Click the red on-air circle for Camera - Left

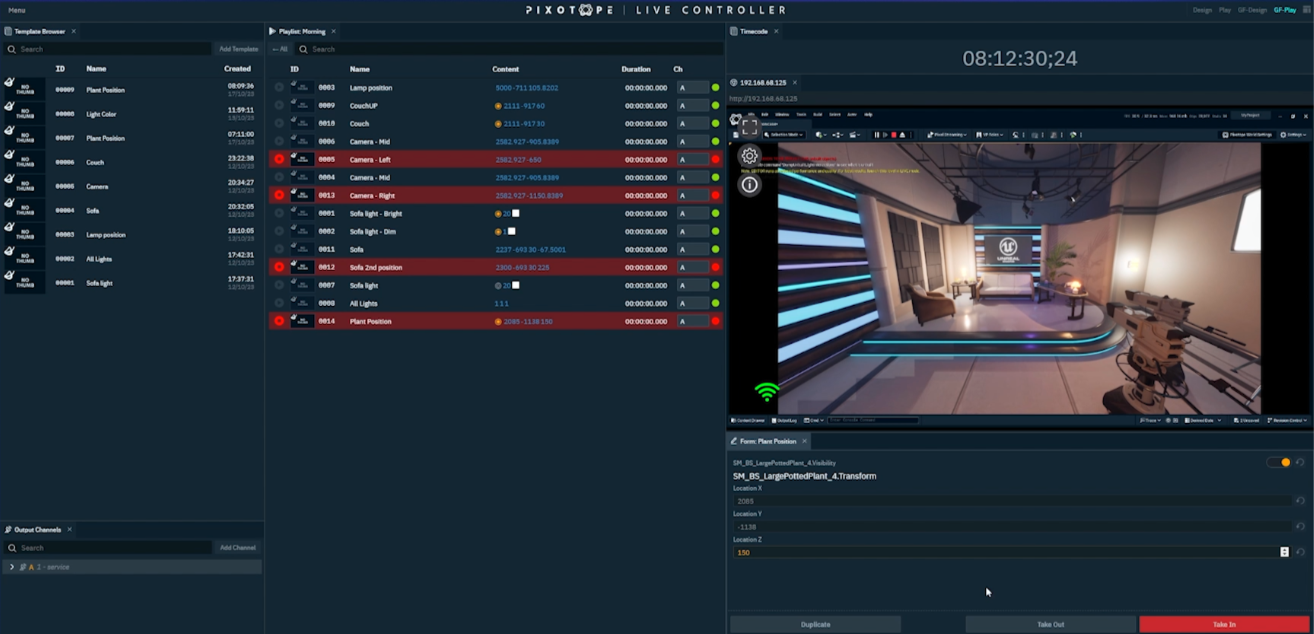click(279, 160)
